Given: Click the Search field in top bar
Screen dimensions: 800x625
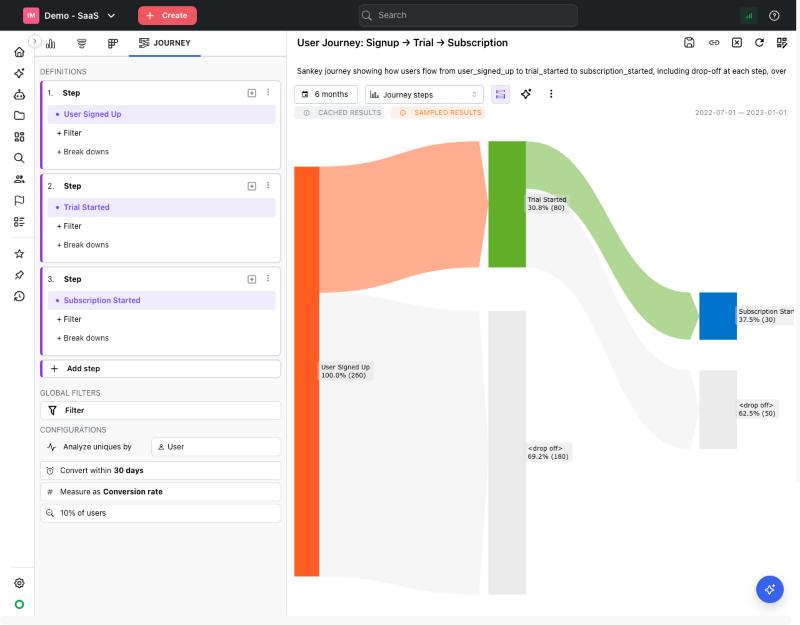Looking at the screenshot, I should (468, 15).
